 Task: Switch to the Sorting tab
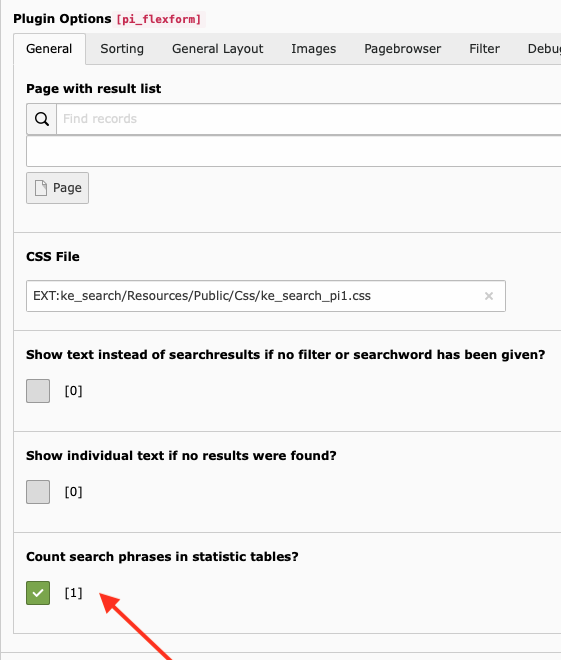point(122,49)
